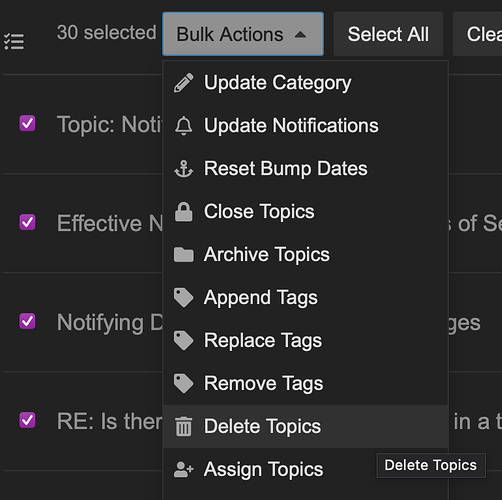This screenshot has height=500, width=502.
Task: Click the add-user icon for Assign Topics
Action: pyautogui.click(x=184, y=469)
